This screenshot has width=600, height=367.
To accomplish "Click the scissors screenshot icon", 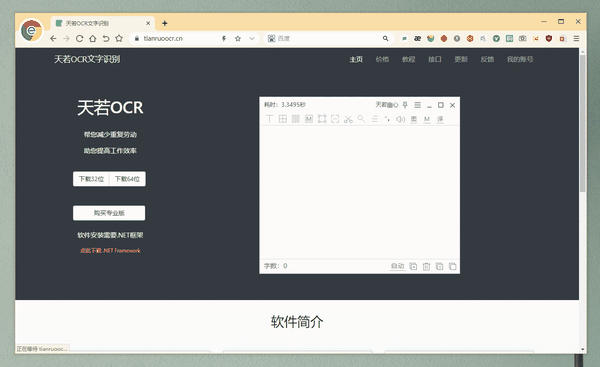I will pos(348,119).
